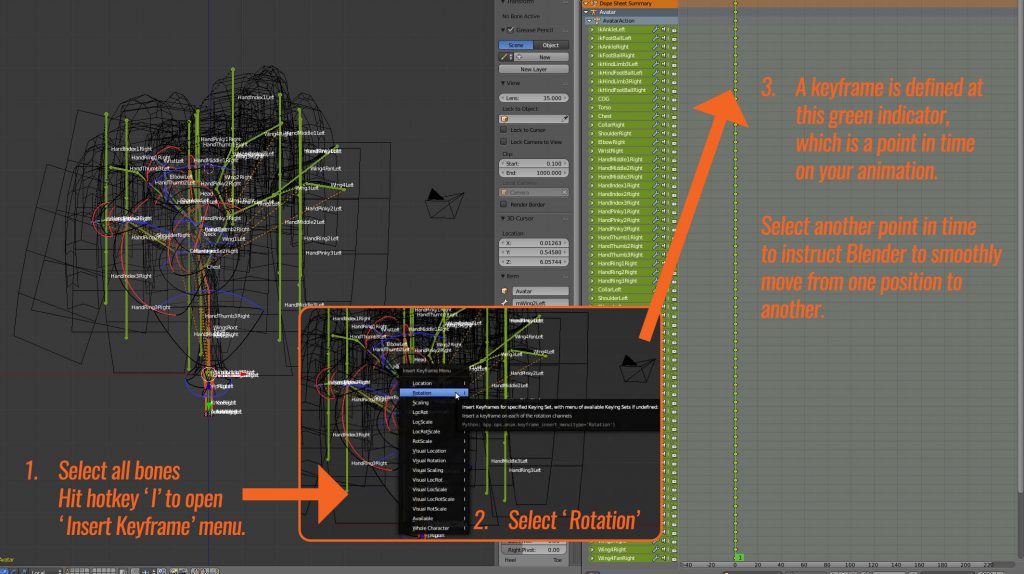
Task: Choose Location in Insert Keyframe menu
Action: [x=434, y=383]
